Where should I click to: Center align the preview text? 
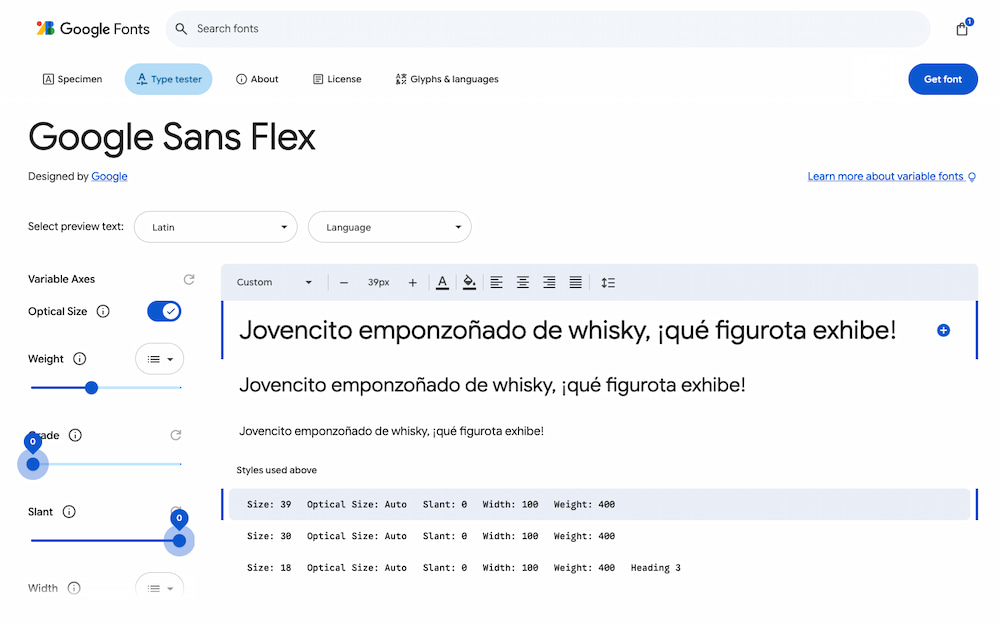(522, 283)
